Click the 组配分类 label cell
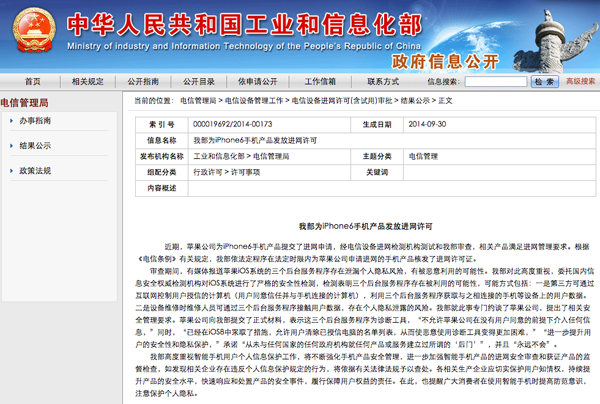Image resolution: width=600 pixels, height=404 pixels. click(x=161, y=172)
